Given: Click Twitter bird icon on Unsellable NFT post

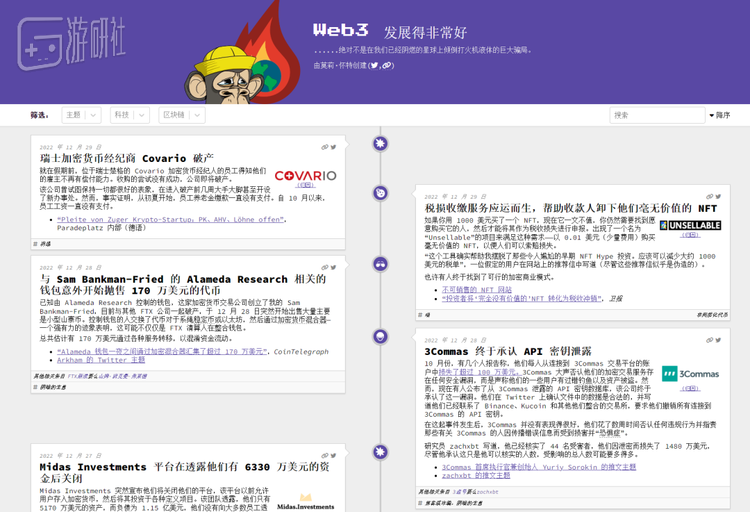Looking at the screenshot, I should [x=718, y=197].
